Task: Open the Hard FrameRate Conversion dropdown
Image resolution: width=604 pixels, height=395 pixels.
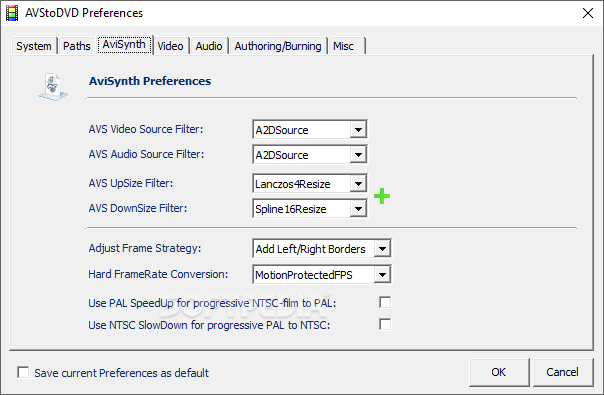Action: 382,275
